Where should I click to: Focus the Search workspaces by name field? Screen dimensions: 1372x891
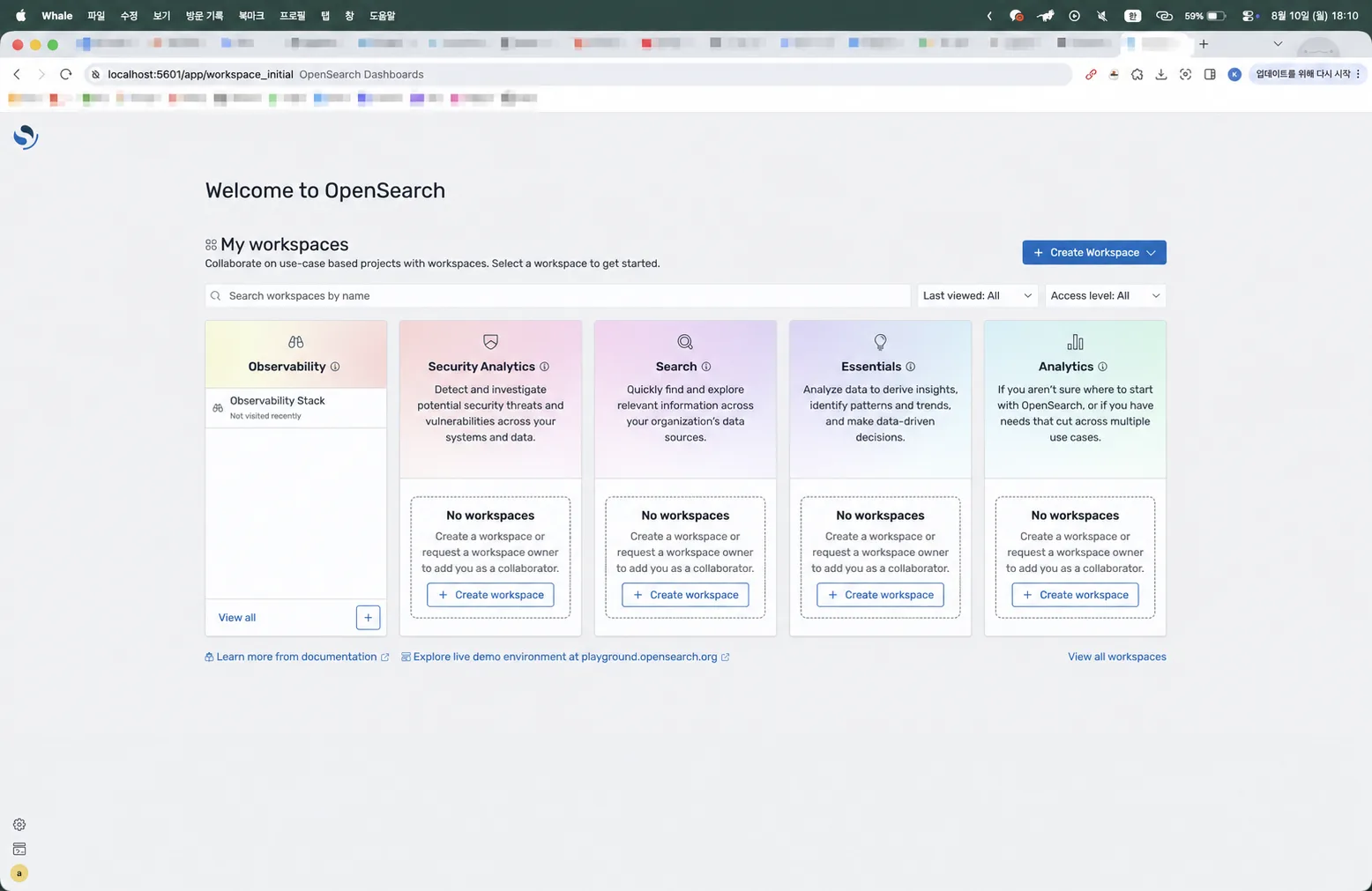[557, 295]
